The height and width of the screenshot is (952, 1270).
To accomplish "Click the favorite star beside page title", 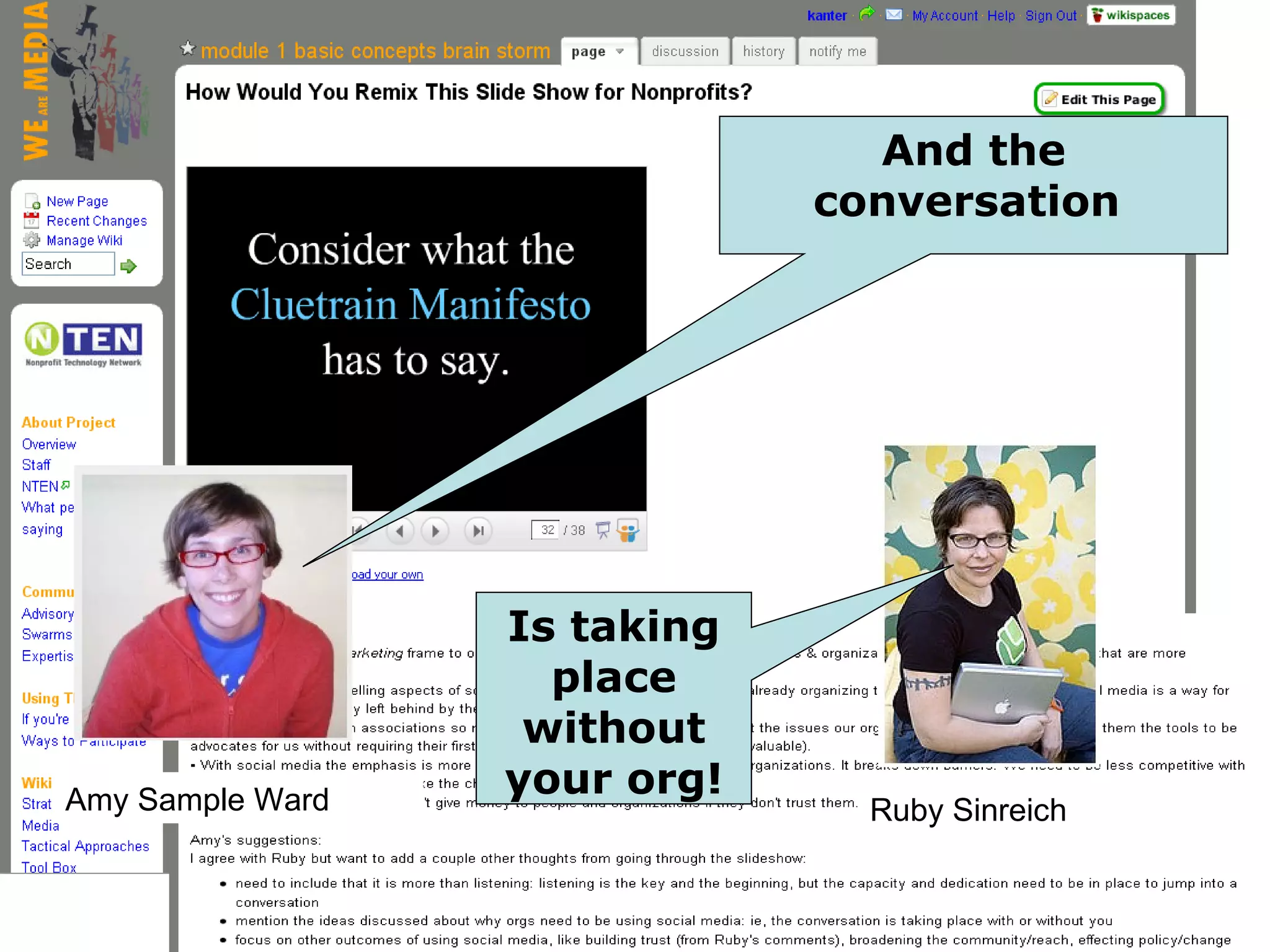I will pos(187,48).
